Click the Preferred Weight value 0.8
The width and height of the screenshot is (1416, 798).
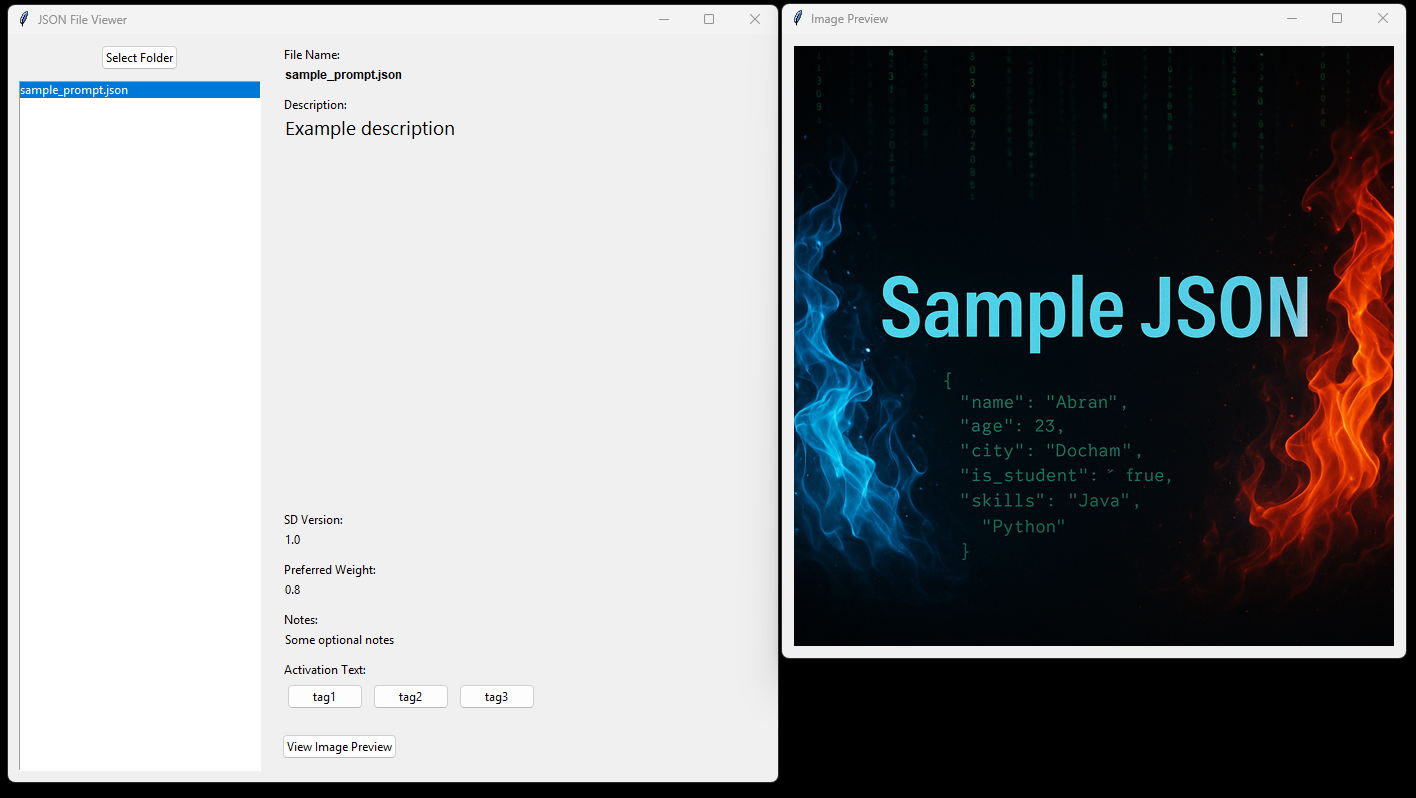click(292, 589)
